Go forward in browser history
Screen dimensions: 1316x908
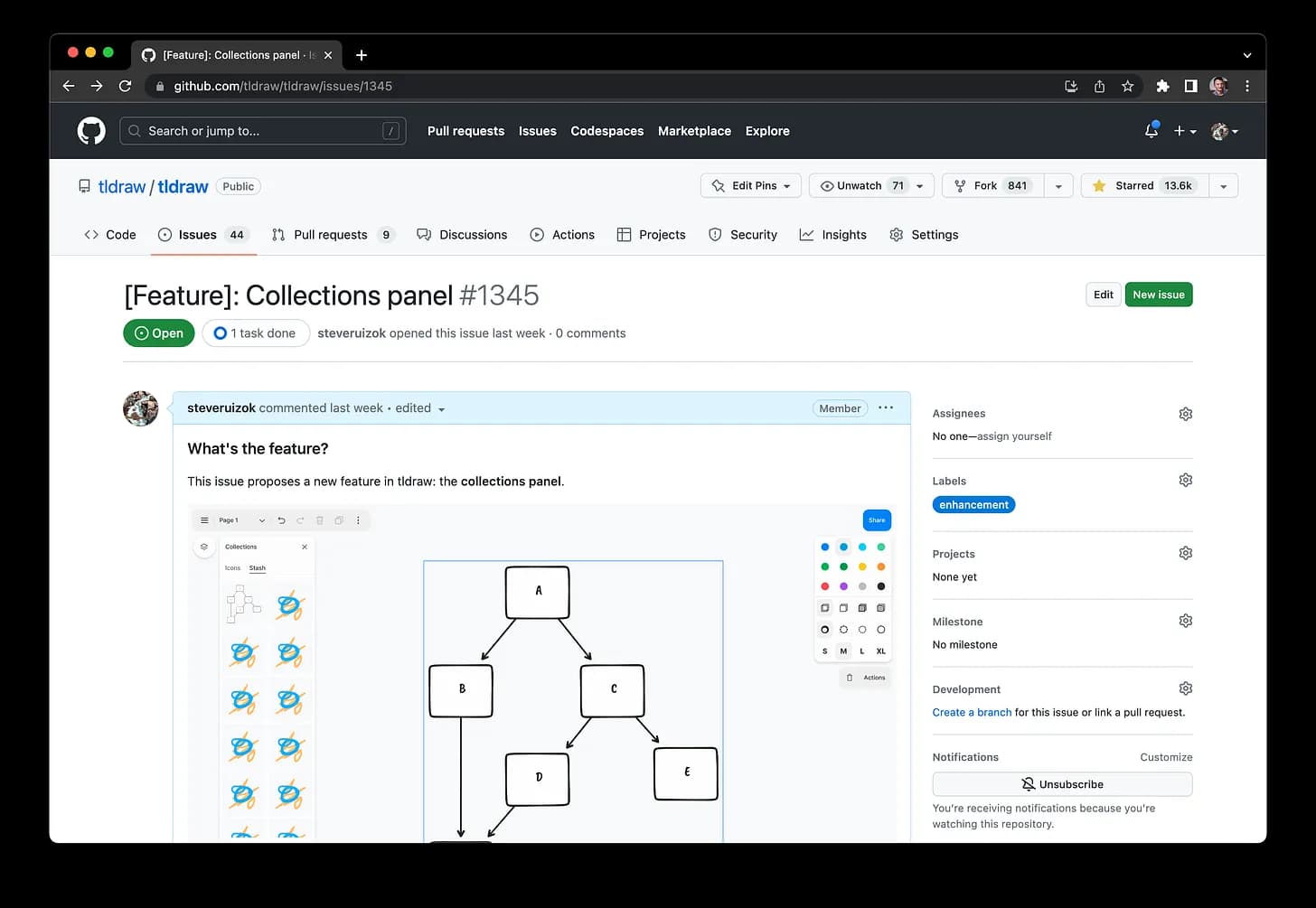click(x=97, y=86)
